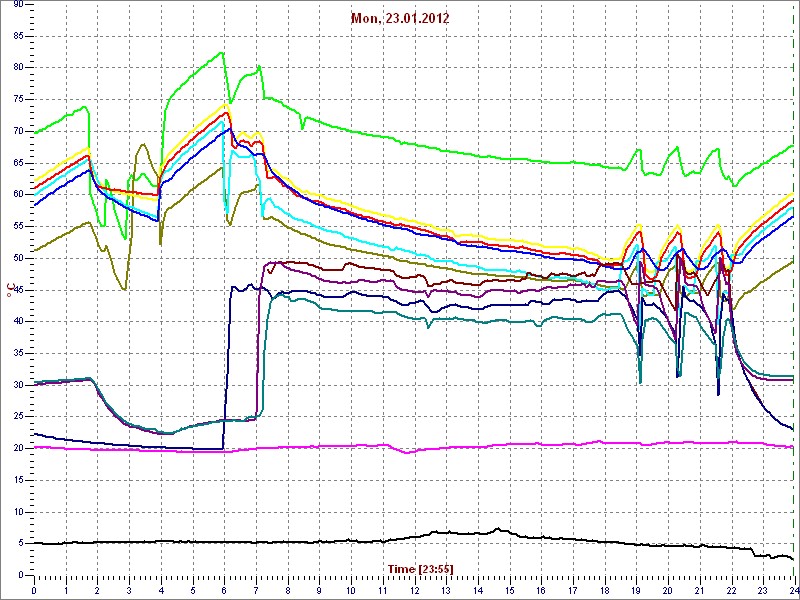Click hour label 14 on the time axis

point(478,590)
